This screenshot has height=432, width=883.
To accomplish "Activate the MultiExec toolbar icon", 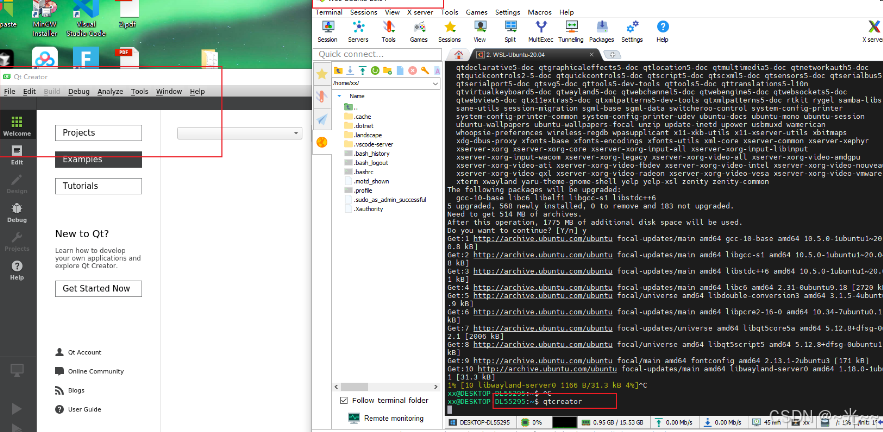I will (x=541, y=31).
